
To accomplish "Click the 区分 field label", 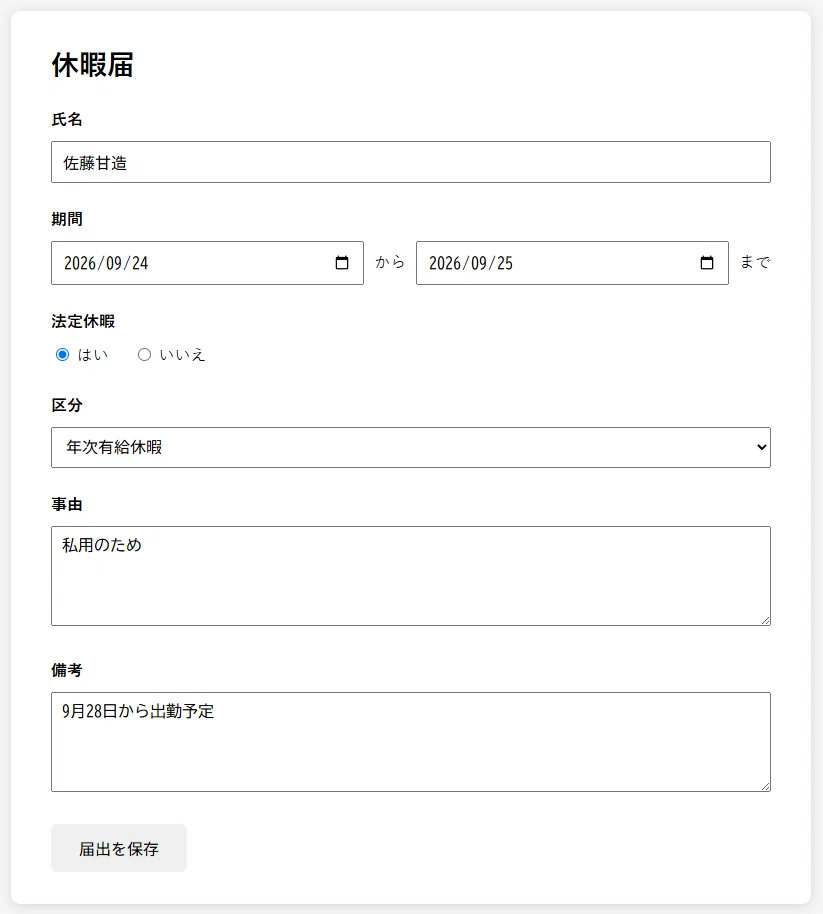I will pos(67,405).
